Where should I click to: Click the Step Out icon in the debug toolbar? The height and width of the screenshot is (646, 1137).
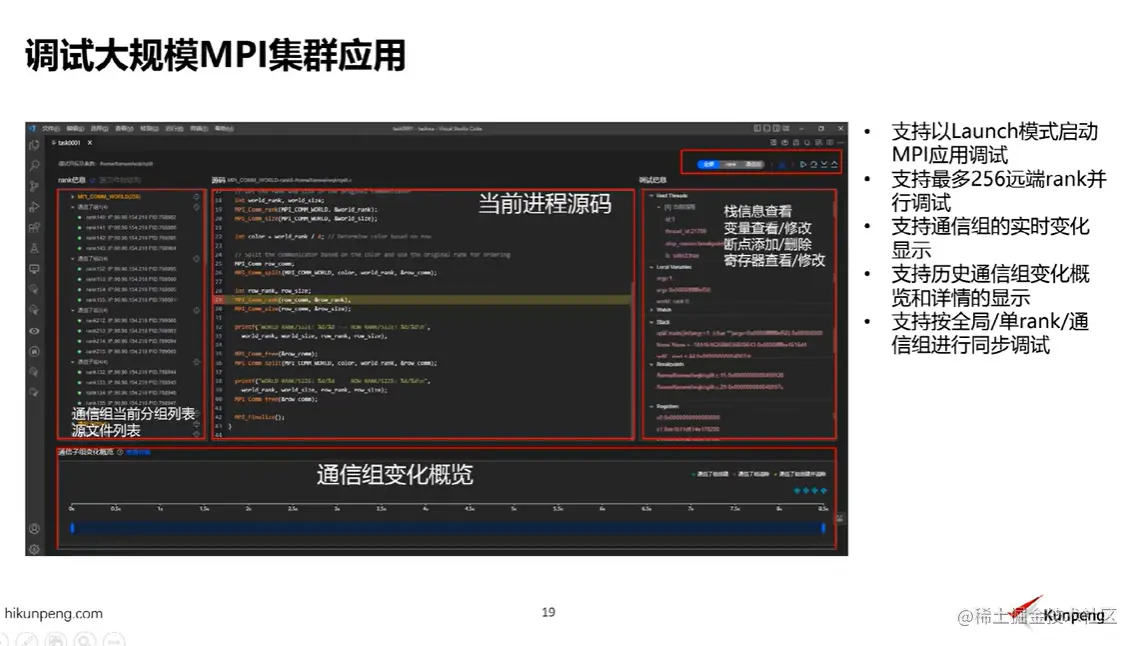835,164
